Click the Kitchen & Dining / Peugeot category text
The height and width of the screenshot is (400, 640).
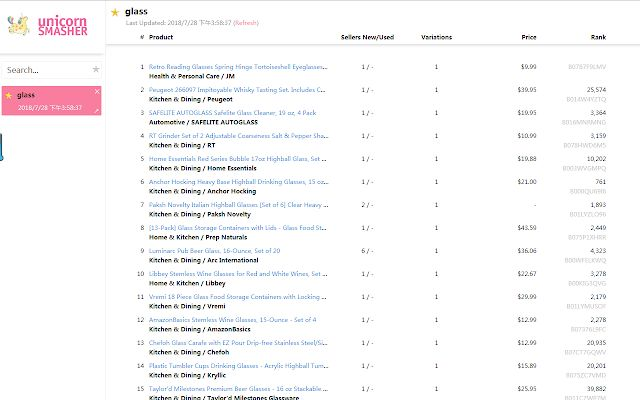tap(191, 99)
